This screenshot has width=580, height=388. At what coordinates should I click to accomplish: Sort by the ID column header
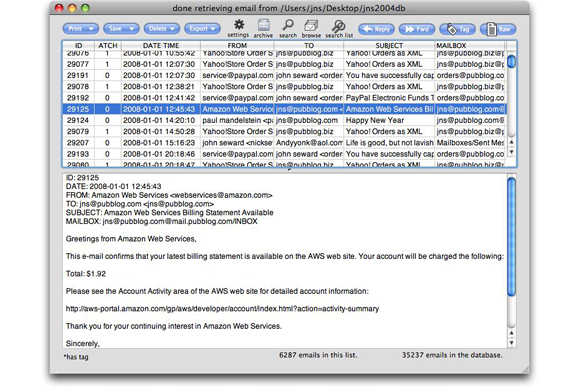(78, 45)
